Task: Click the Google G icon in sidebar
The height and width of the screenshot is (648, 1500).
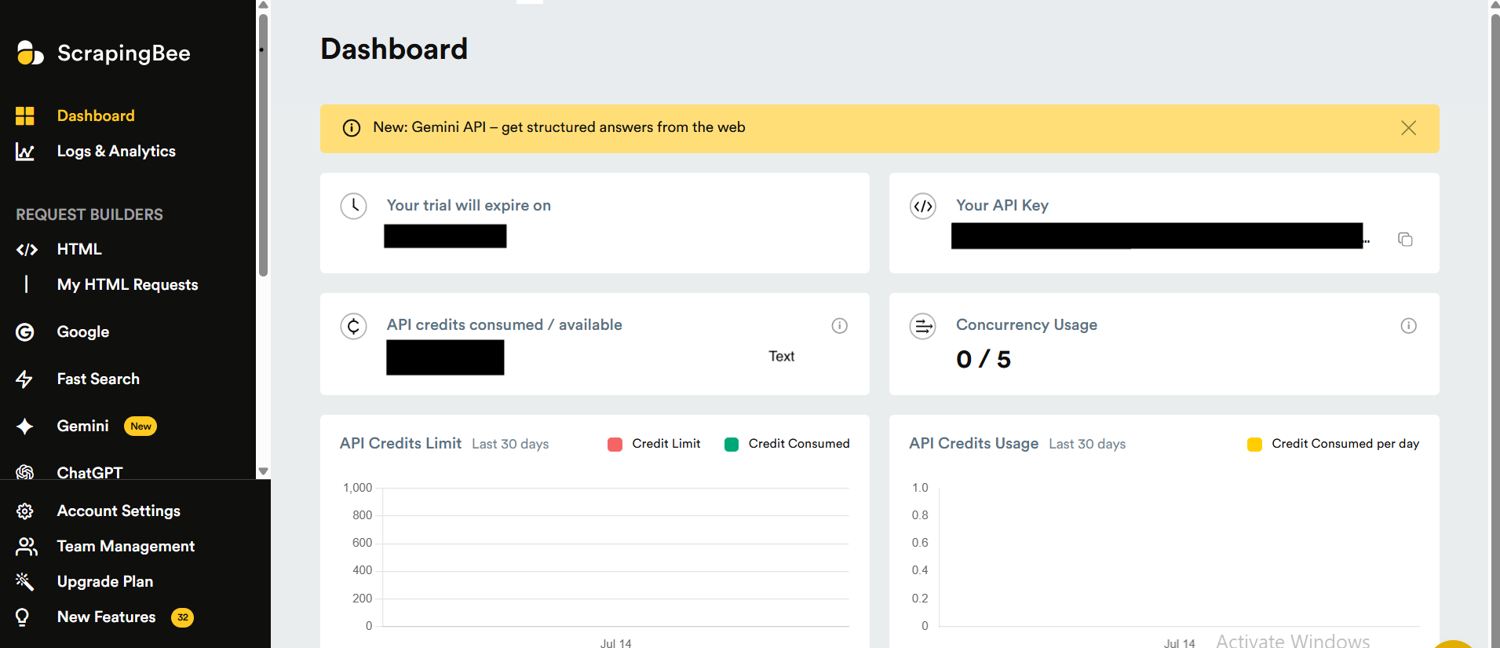Action: coord(25,332)
